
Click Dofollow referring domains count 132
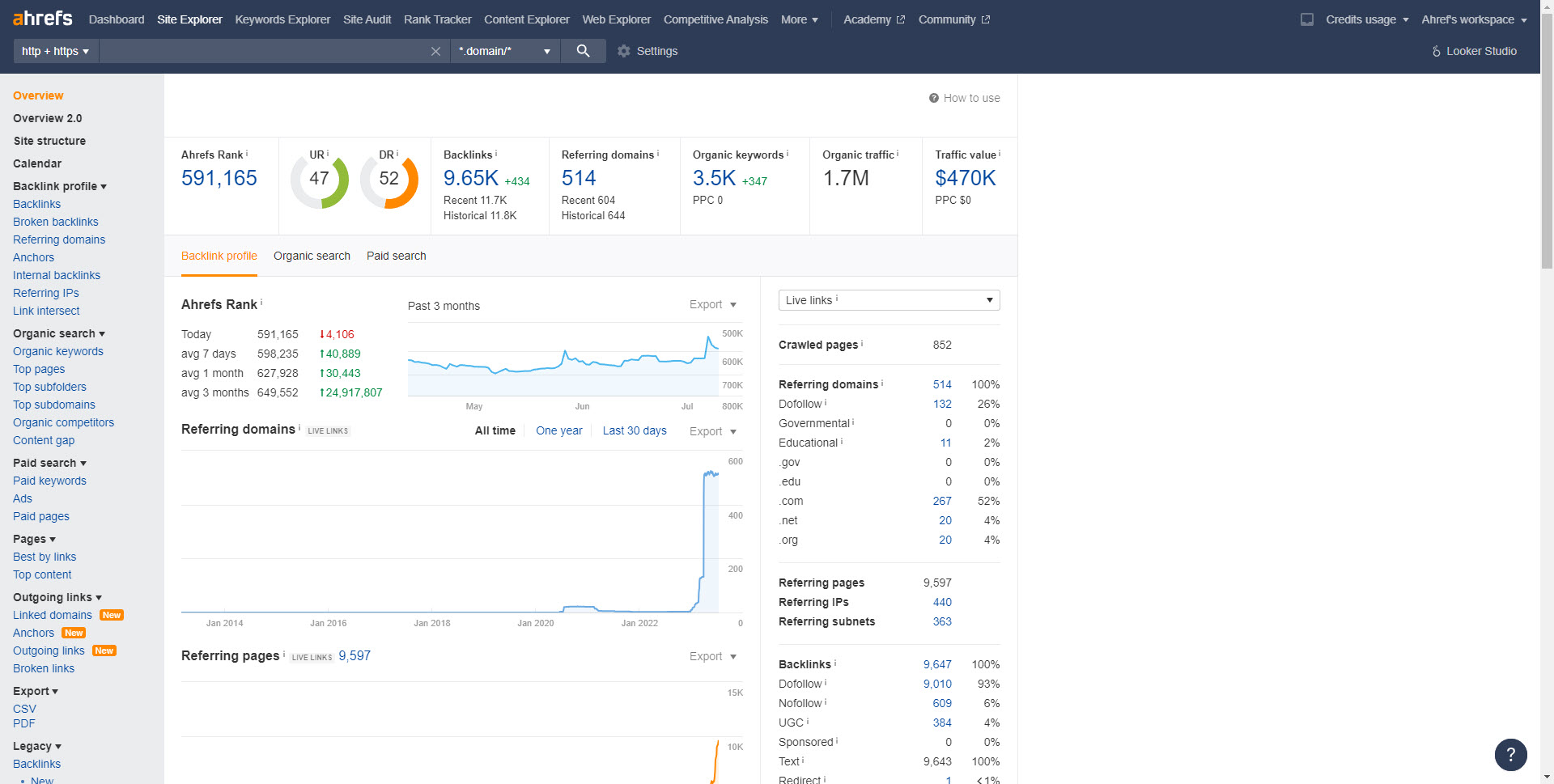(942, 404)
